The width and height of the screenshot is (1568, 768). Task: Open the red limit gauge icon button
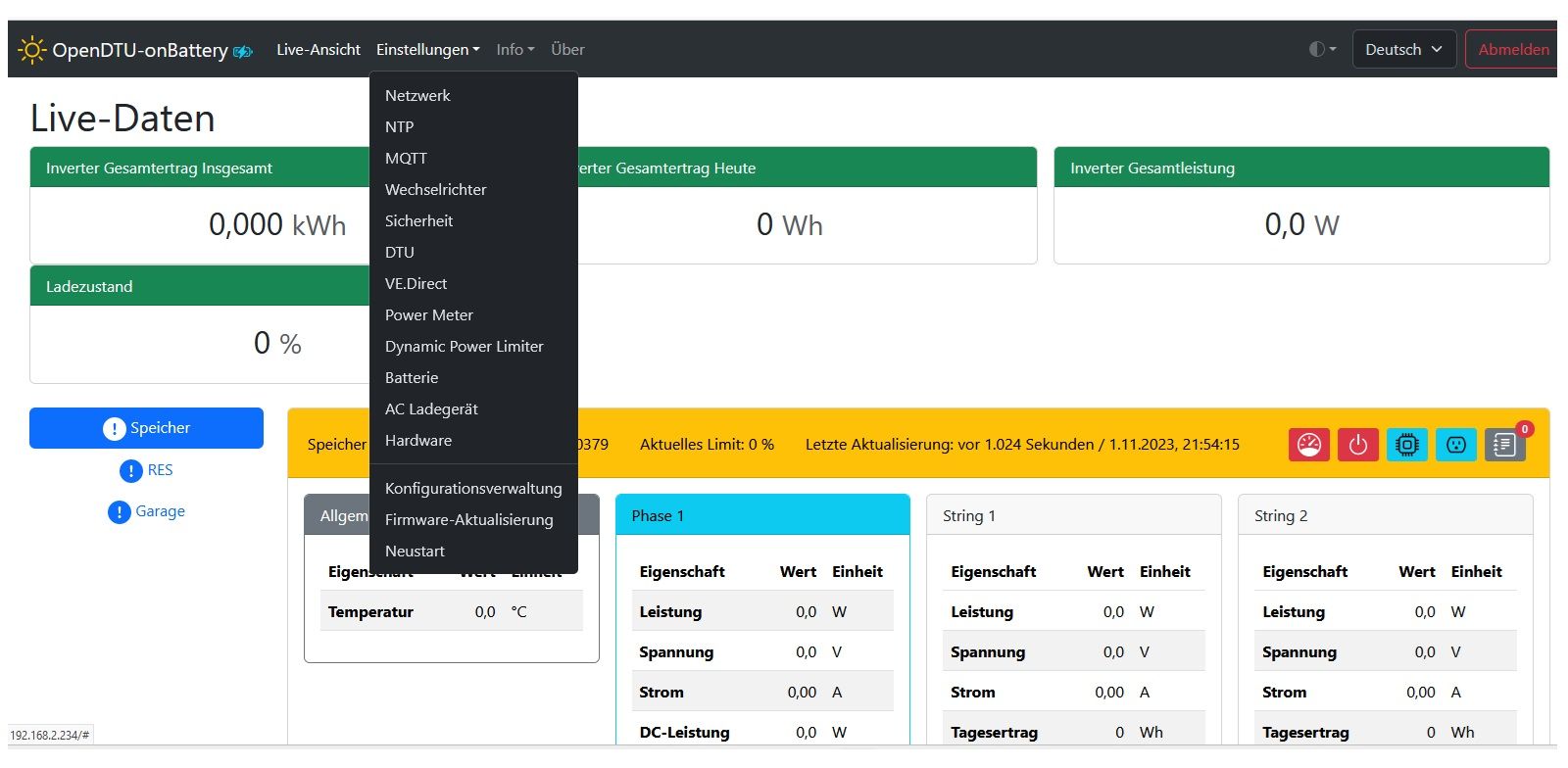click(x=1309, y=445)
